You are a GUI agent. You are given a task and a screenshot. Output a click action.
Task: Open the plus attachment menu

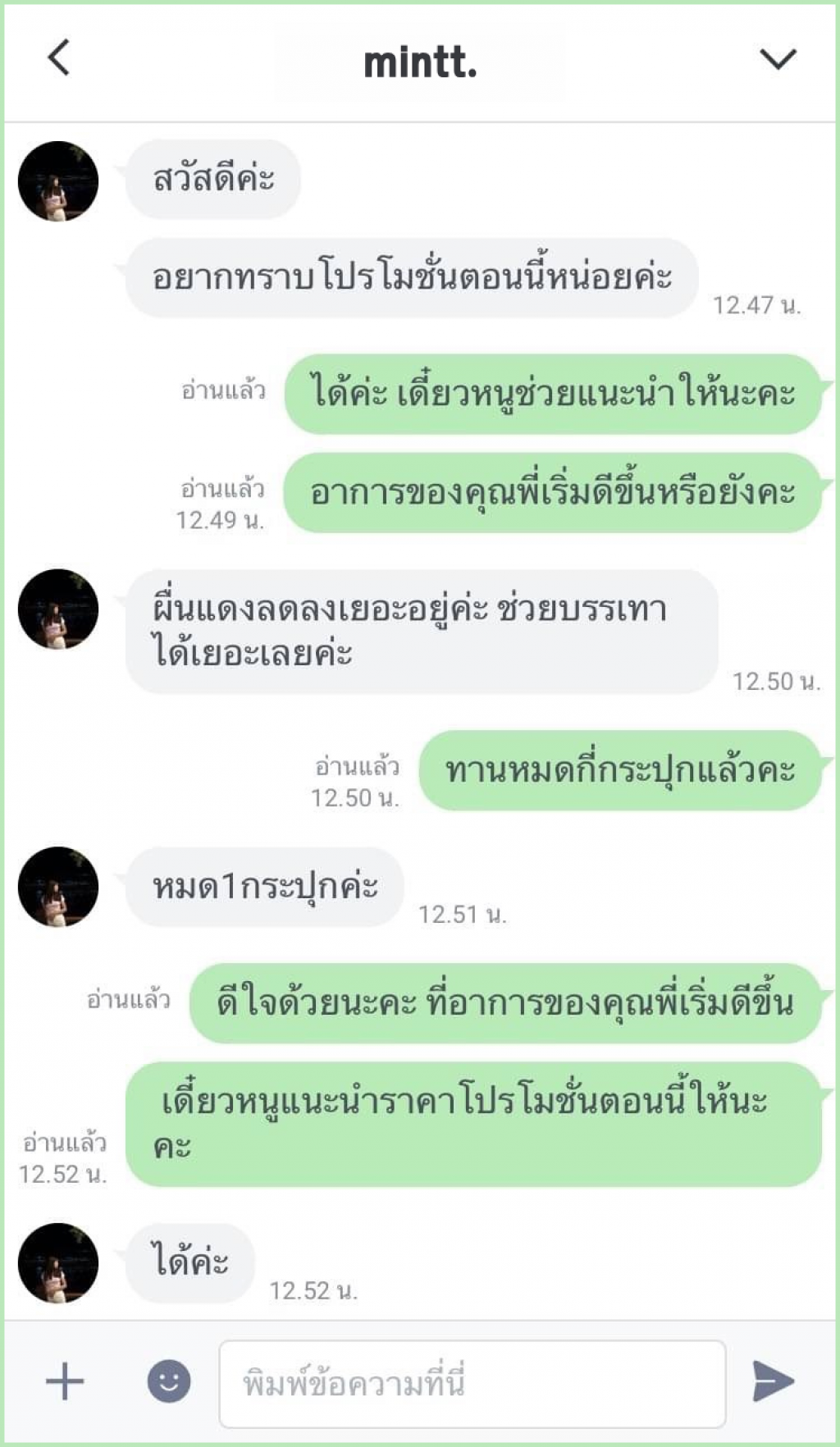point(65,1381)
